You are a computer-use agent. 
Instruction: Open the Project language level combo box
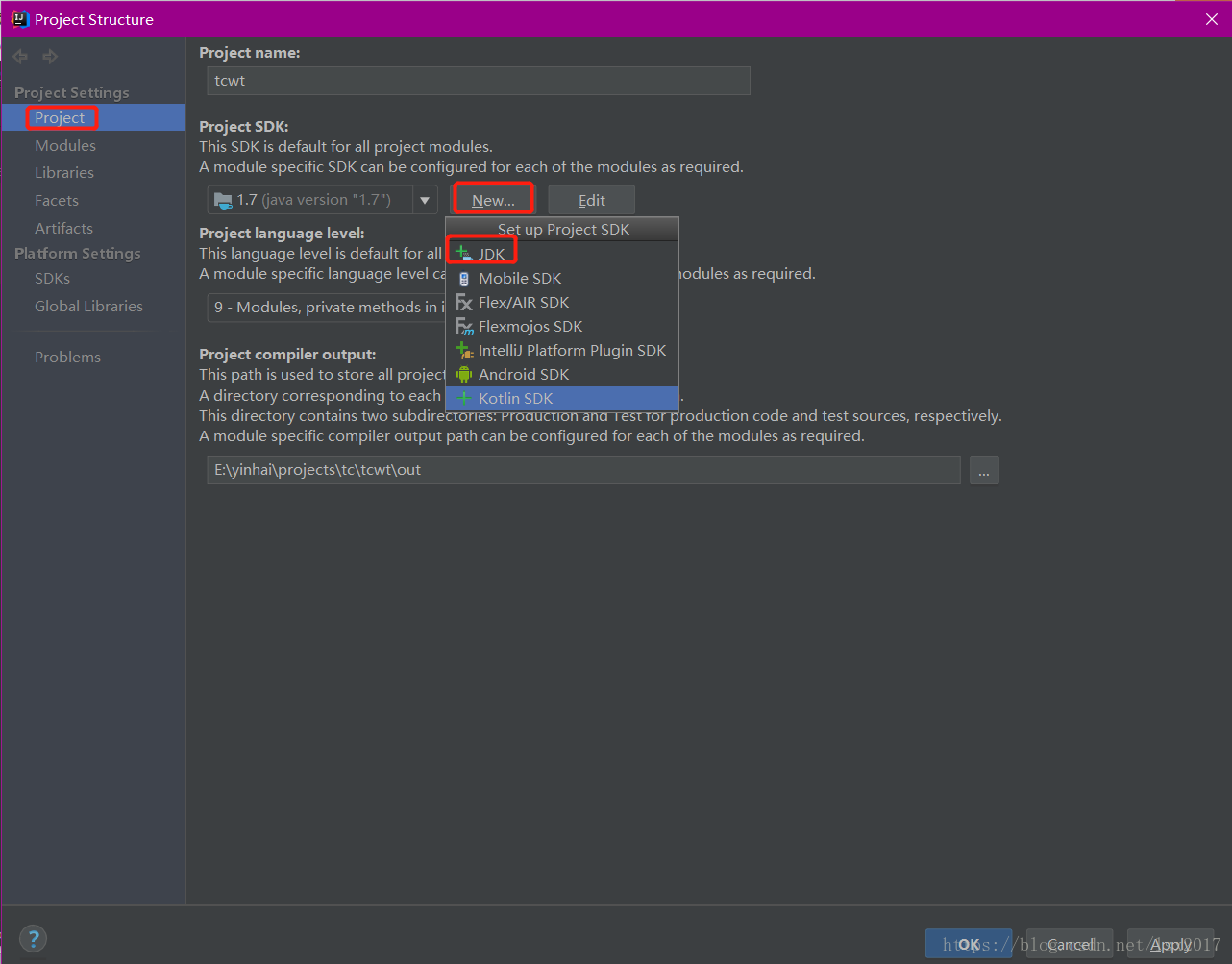(x=326, y=307)
